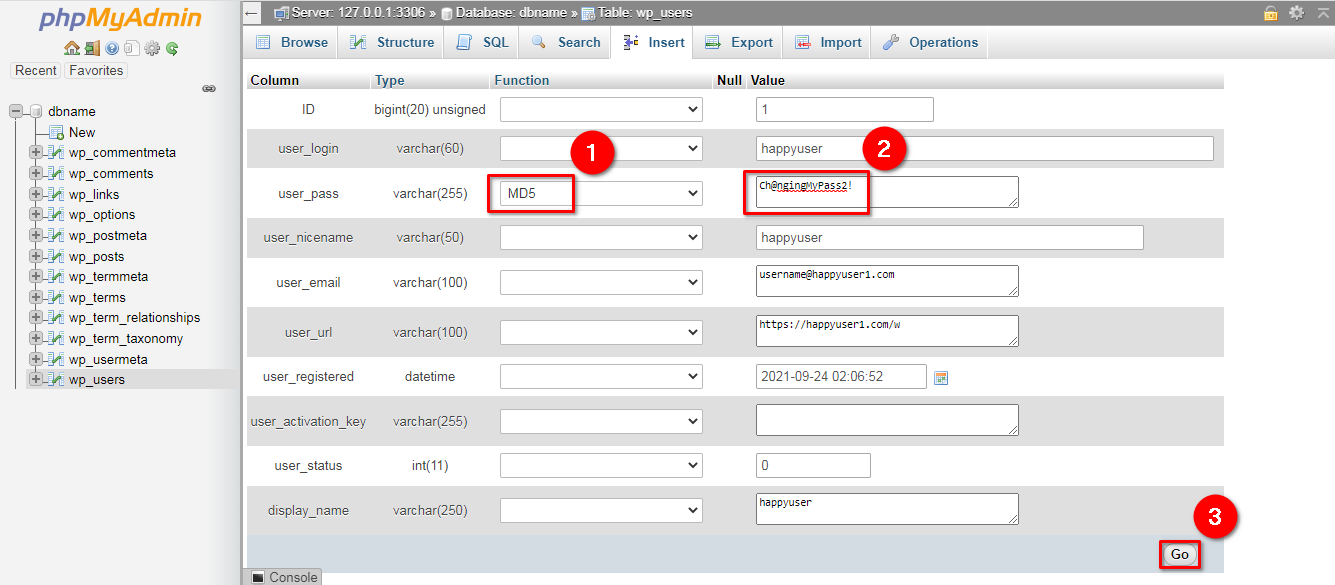
Task: Open Function dropdown for user_url row
Action: 601,332
